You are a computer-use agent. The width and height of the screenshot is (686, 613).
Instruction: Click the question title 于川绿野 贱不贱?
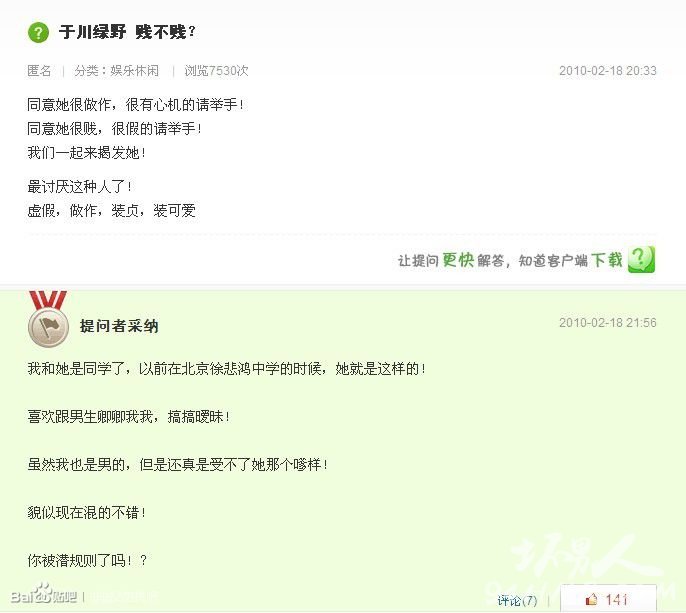127,32
